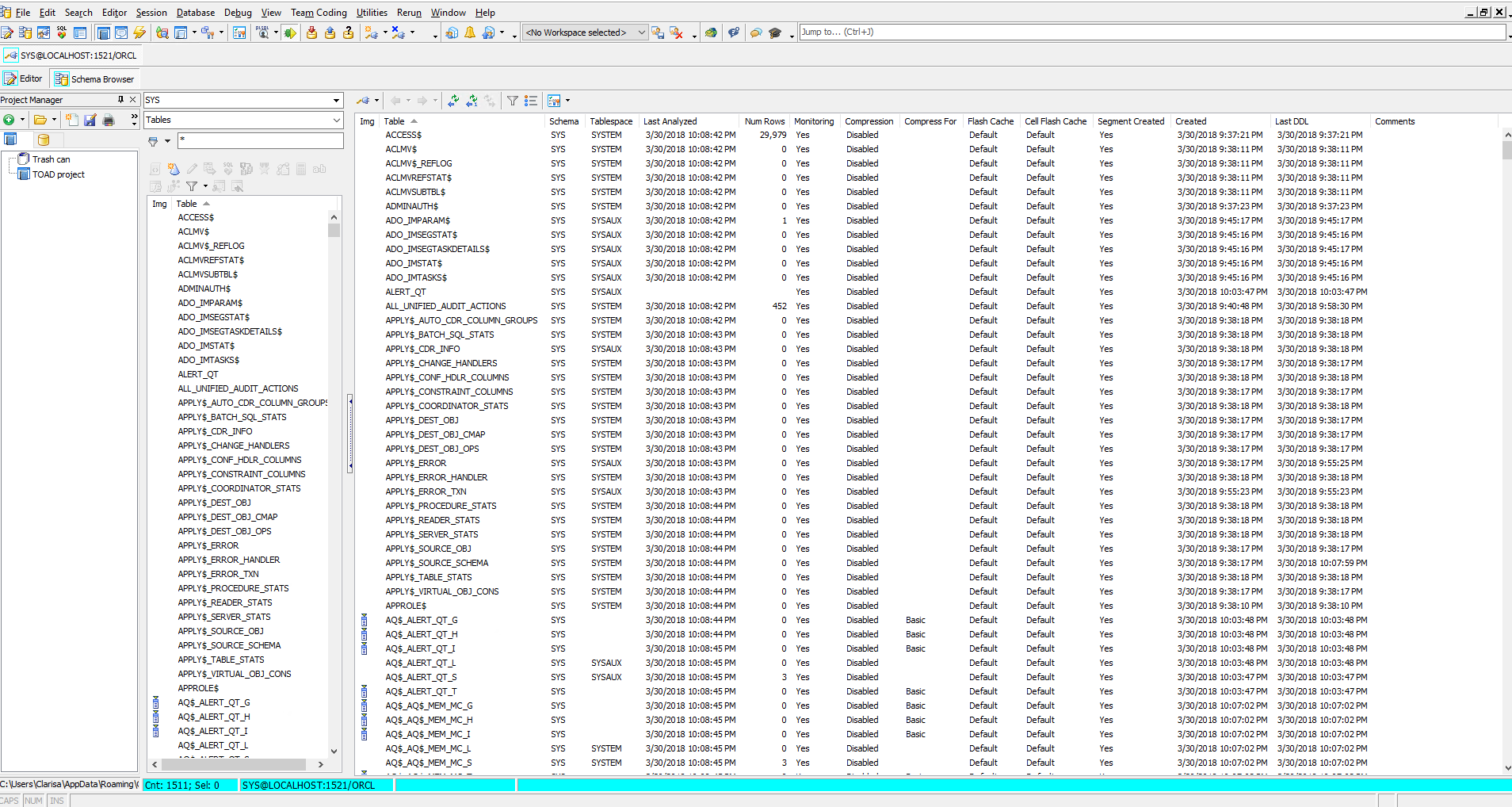Open the File menu
The height and width of the screenshot is (807, 1512).
coord(23,13)
